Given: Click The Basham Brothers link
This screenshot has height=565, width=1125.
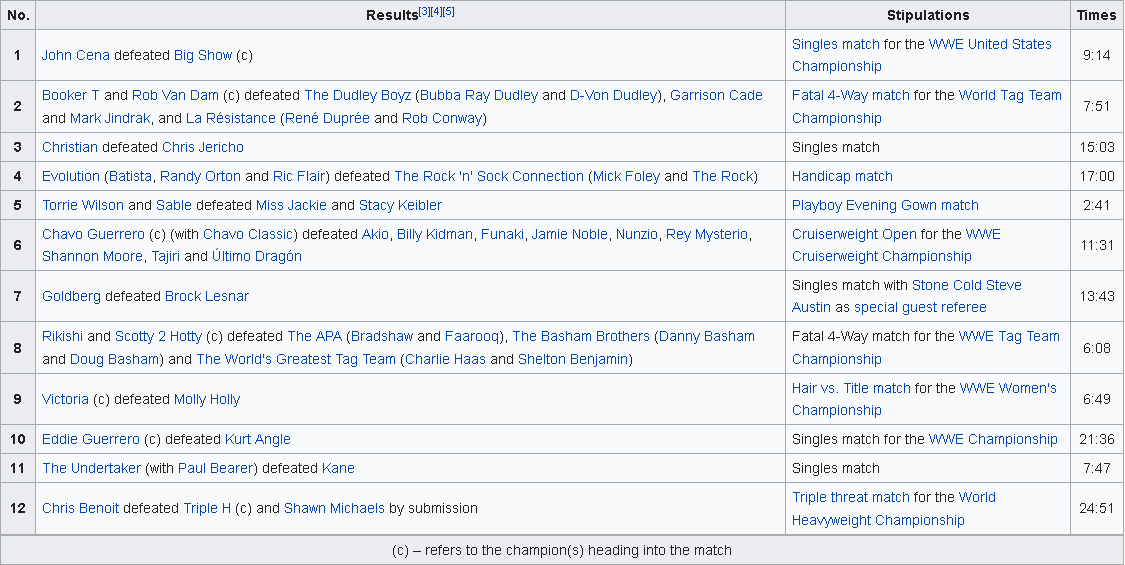Looking at the screenshot, I should [581, 336].
